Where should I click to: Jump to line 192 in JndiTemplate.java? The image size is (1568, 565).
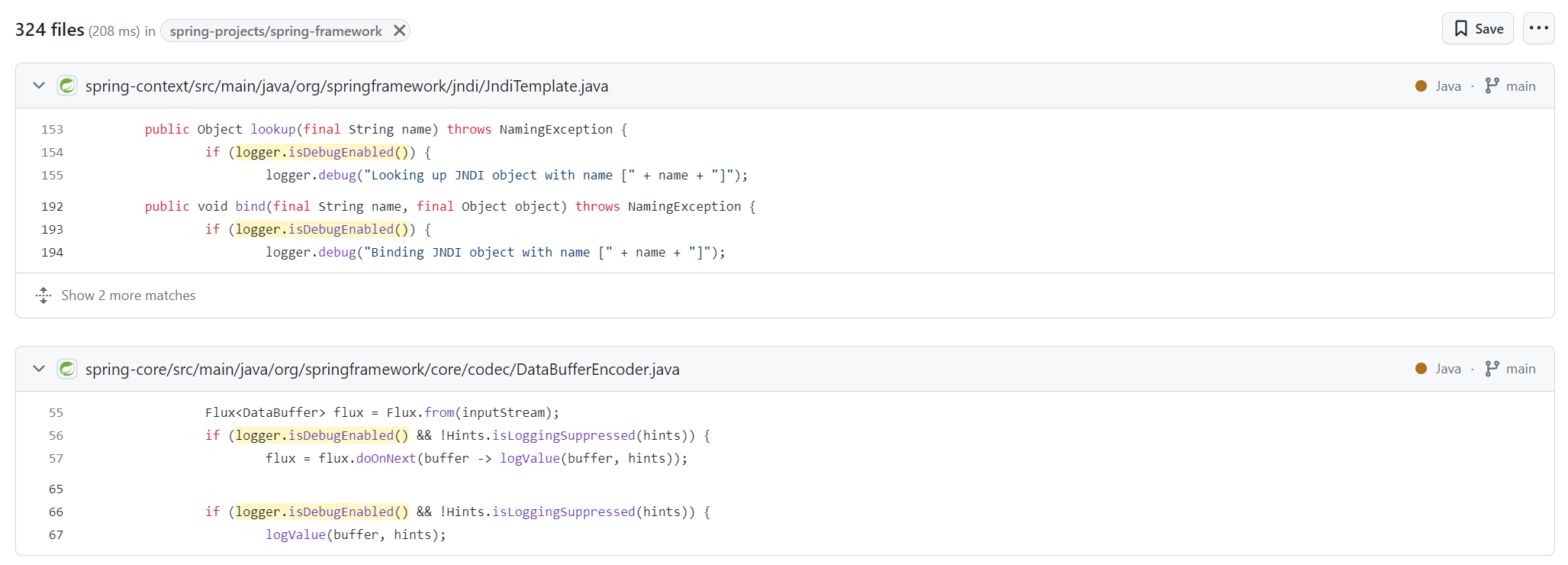52,207
